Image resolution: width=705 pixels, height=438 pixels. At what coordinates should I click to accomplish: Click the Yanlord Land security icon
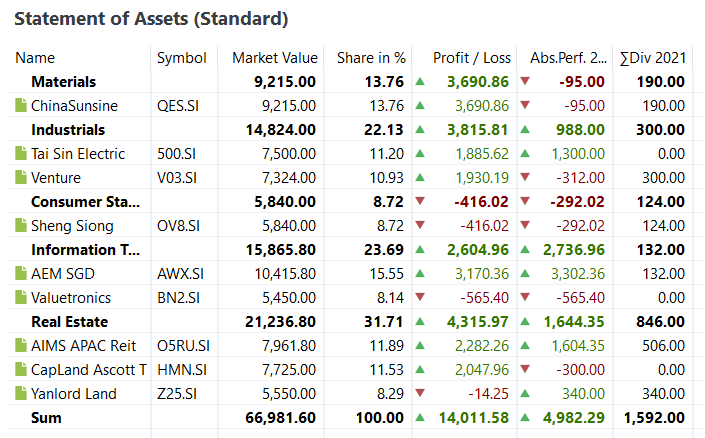point(21,394)
